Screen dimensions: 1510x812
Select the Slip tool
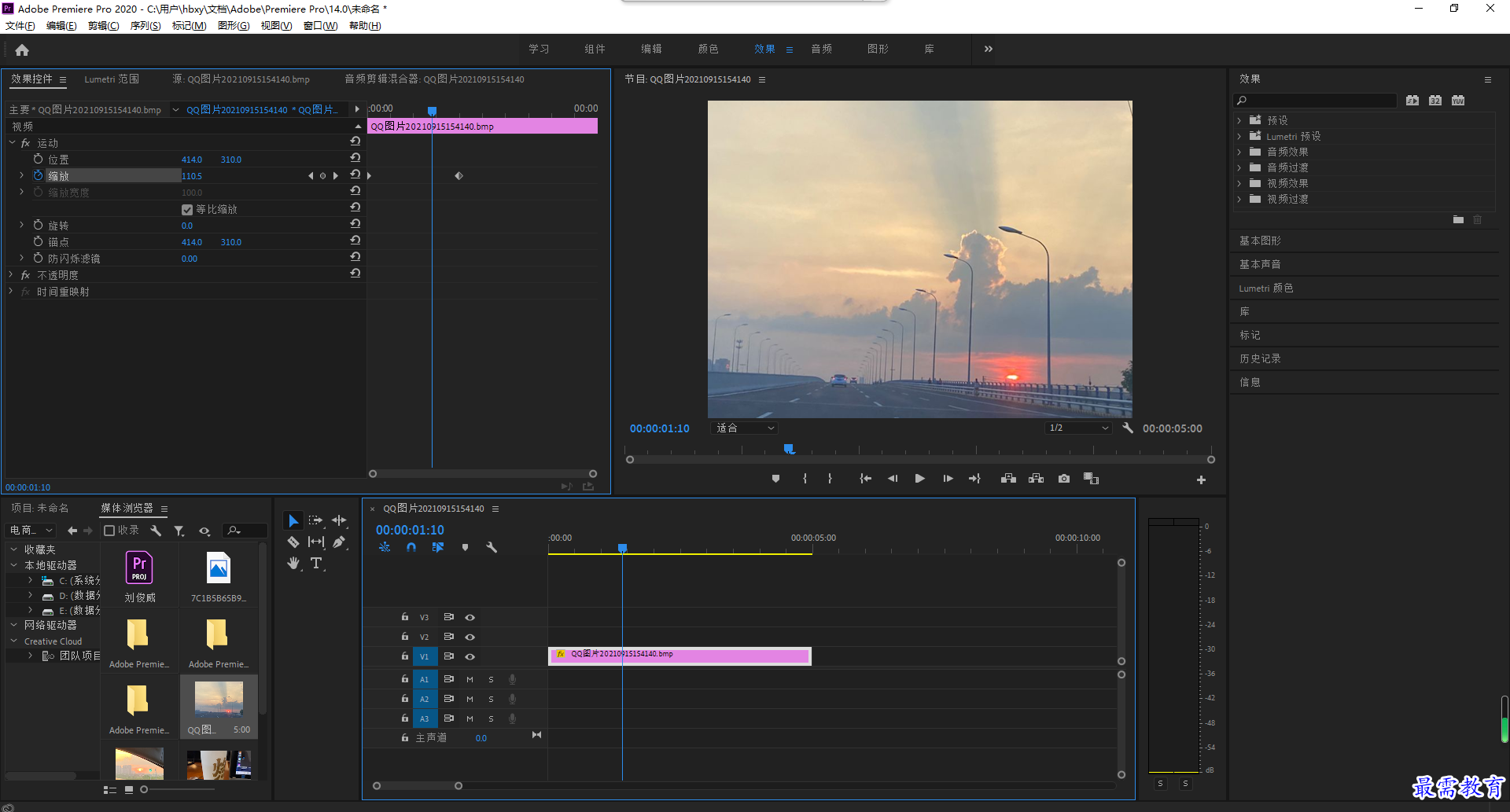316,542
